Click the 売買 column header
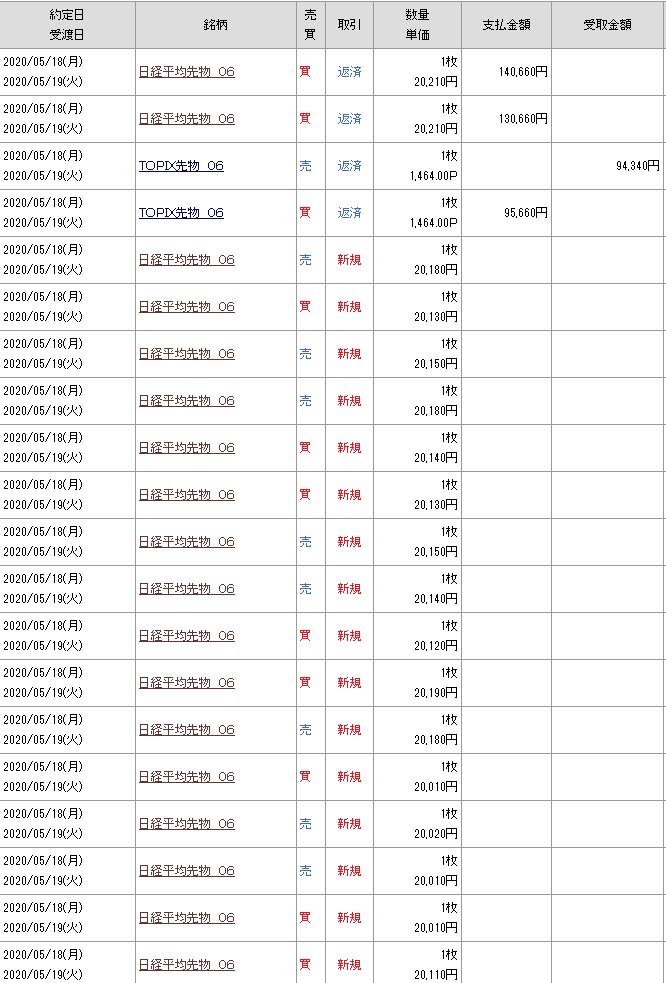 coord(310,24)
